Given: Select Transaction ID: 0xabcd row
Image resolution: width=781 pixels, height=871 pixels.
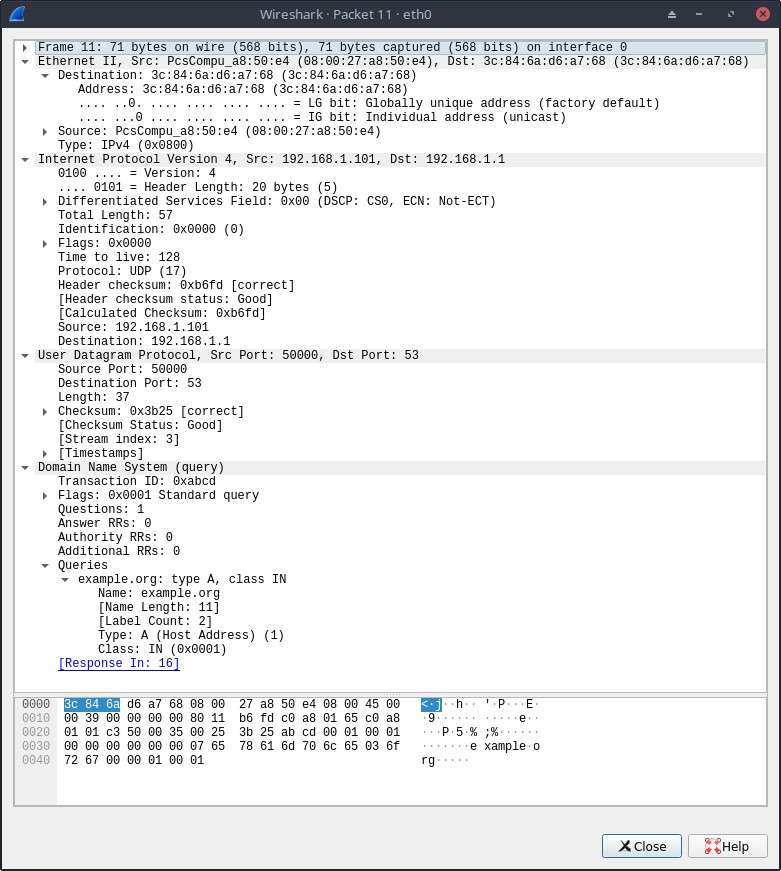Looking at the screenshot, I should click(137, 481).
